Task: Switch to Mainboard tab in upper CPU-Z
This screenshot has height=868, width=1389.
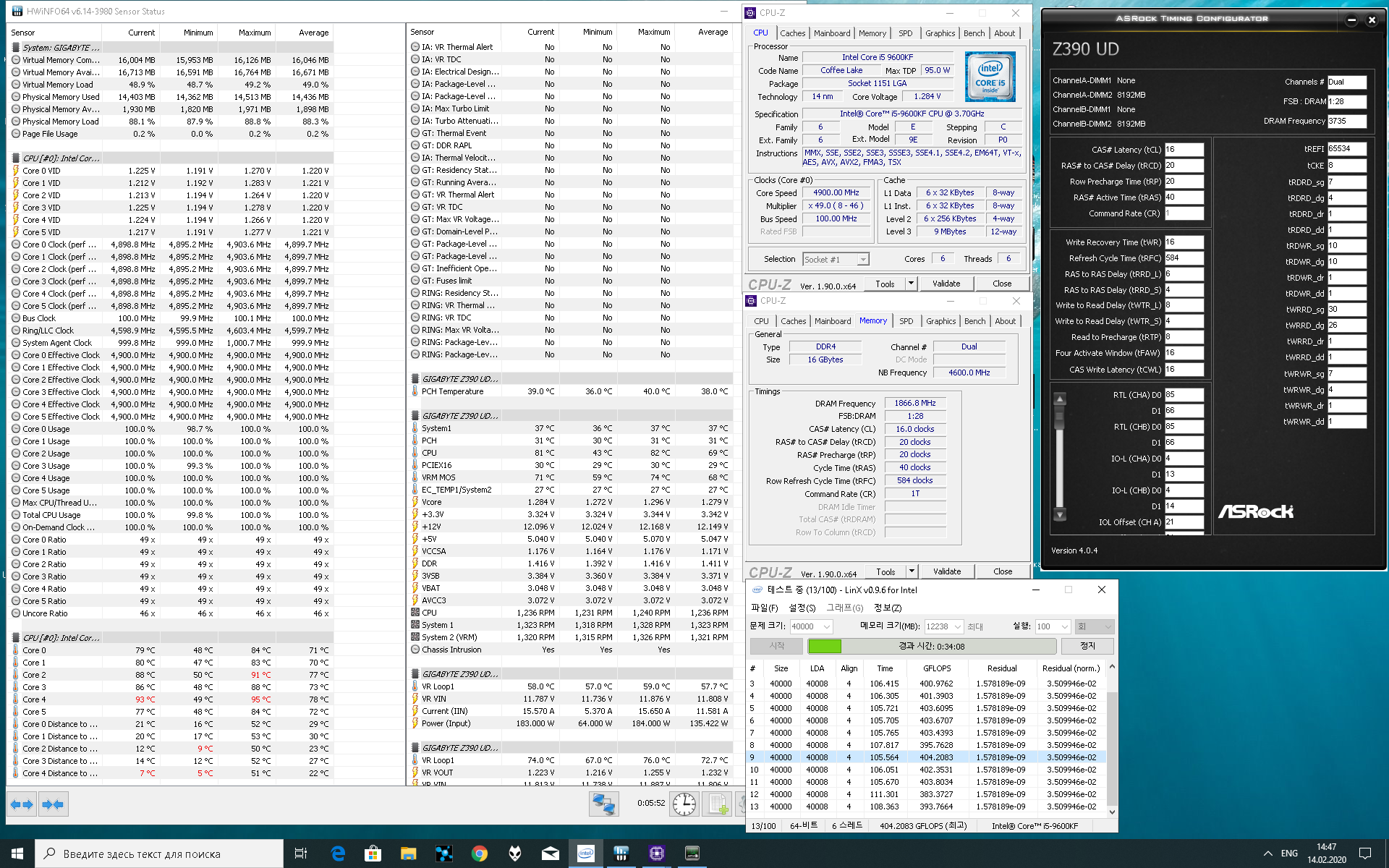Action: [832, 33]
